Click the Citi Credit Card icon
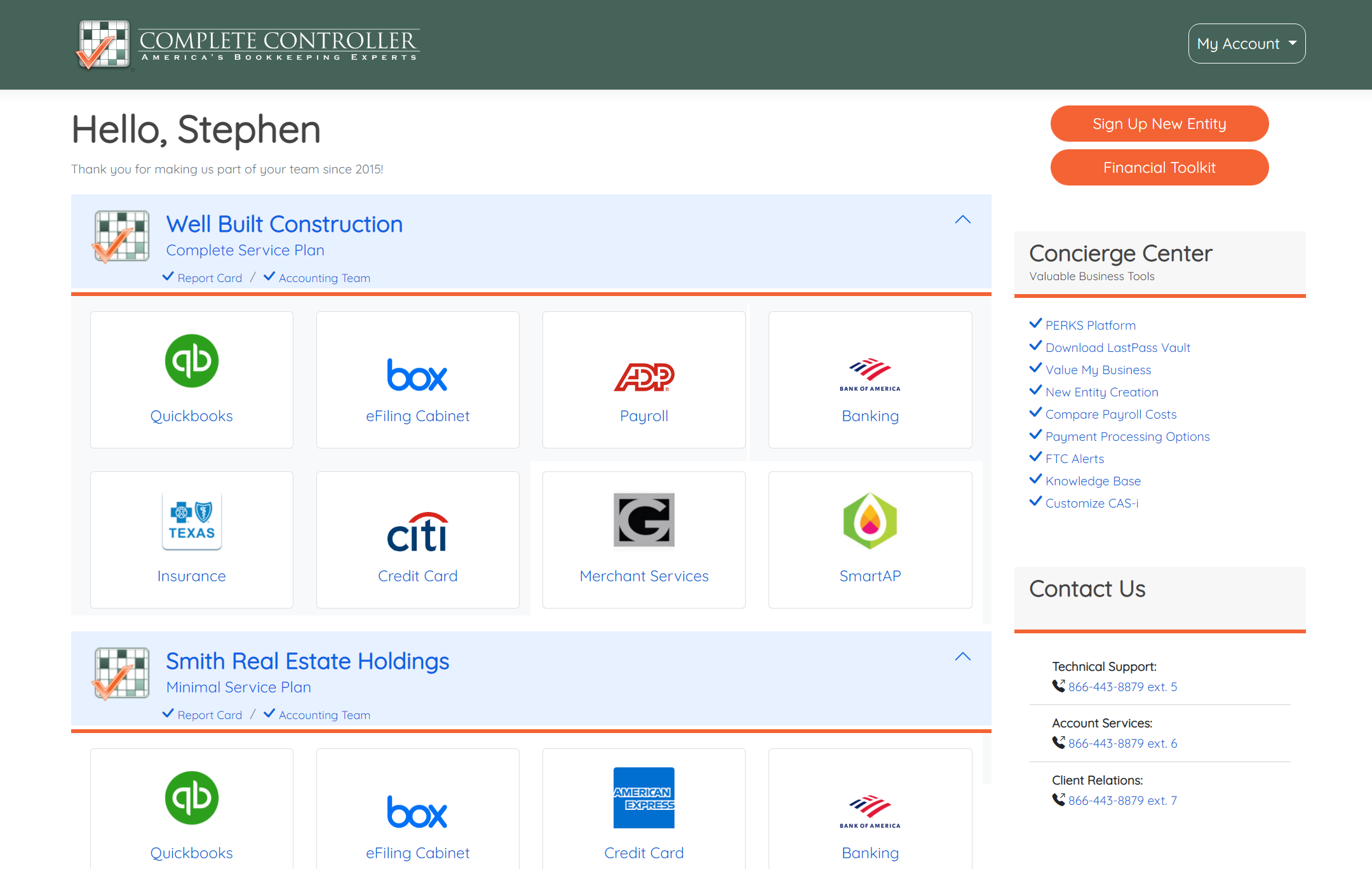 coord(417,532)
